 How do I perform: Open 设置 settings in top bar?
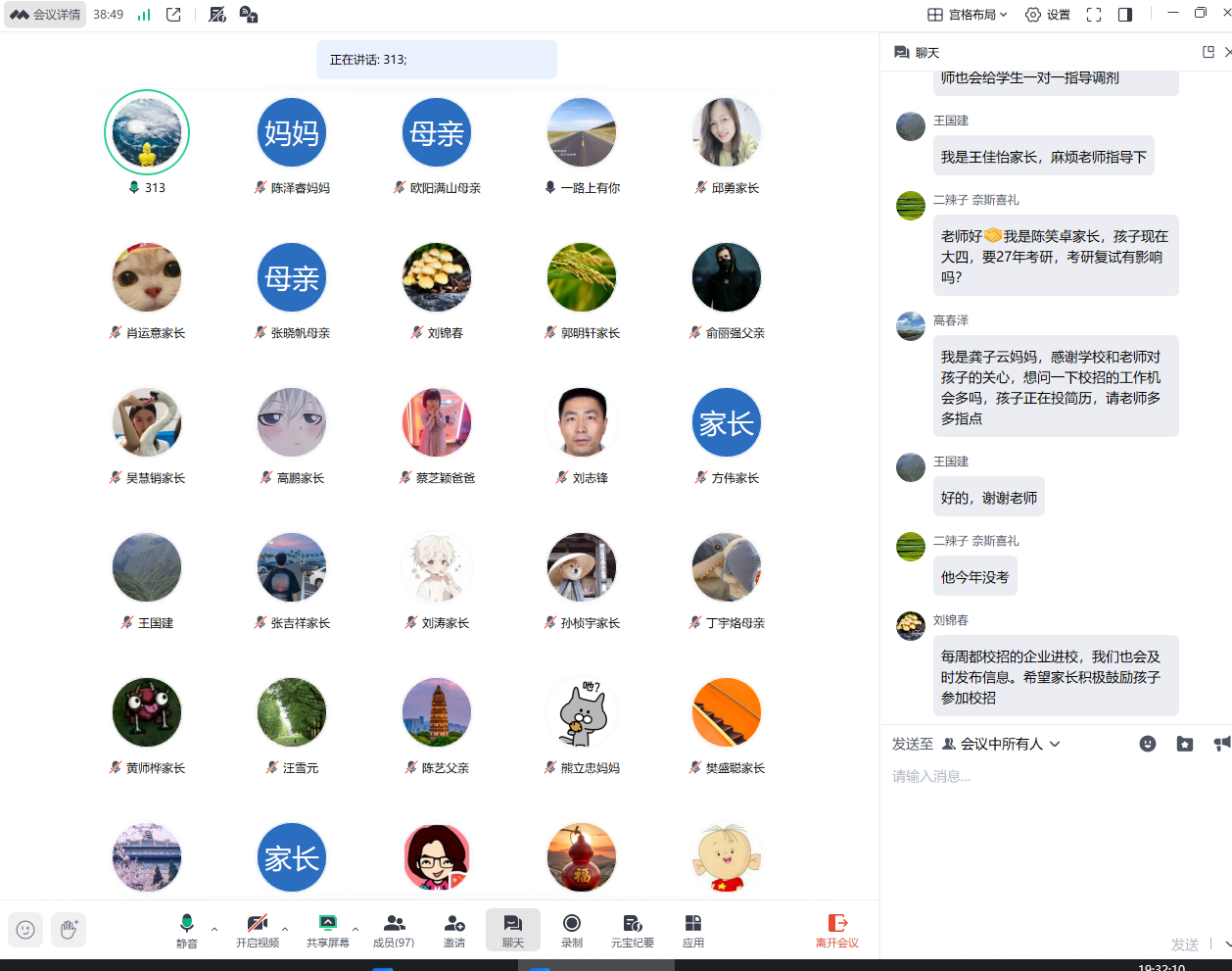click(x=1048, y=15)
